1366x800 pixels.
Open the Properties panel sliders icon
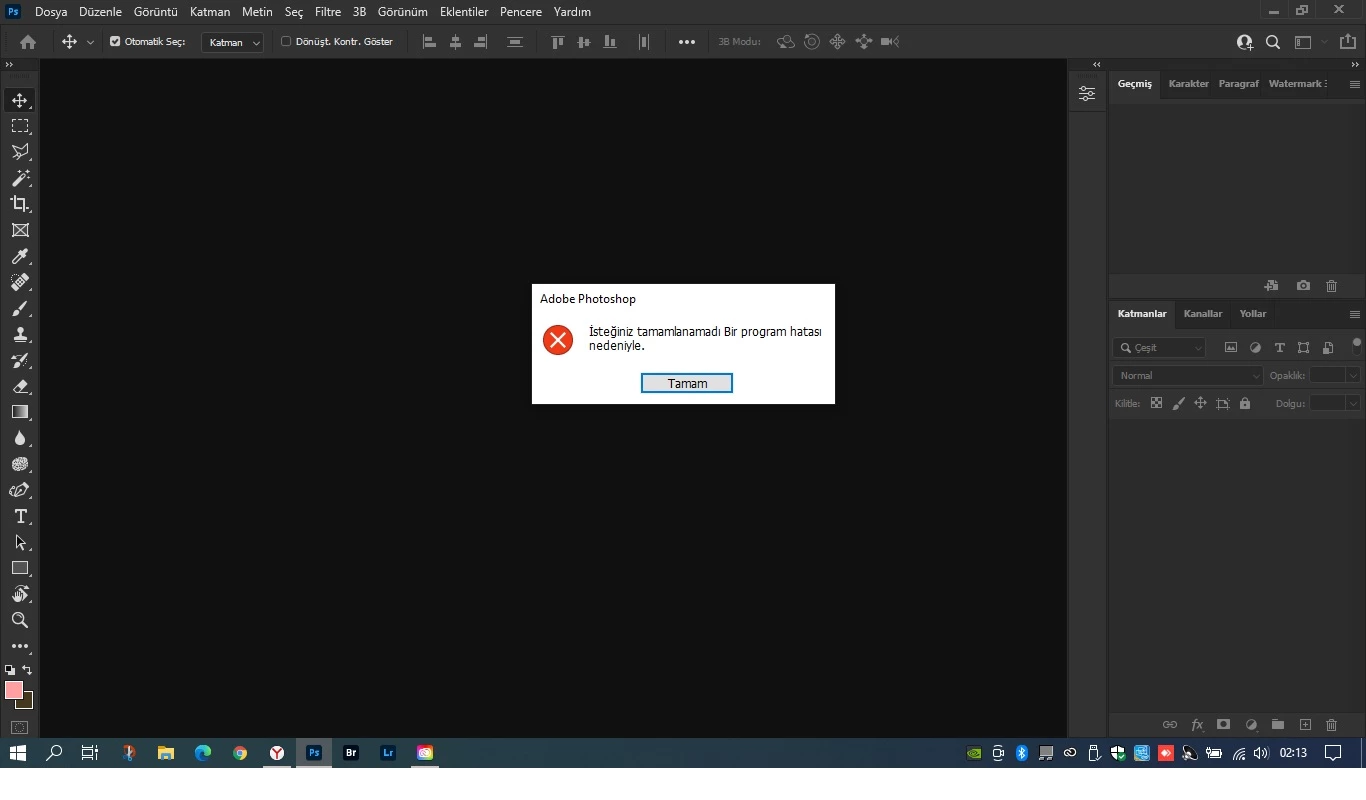[x=1087, y=94]
